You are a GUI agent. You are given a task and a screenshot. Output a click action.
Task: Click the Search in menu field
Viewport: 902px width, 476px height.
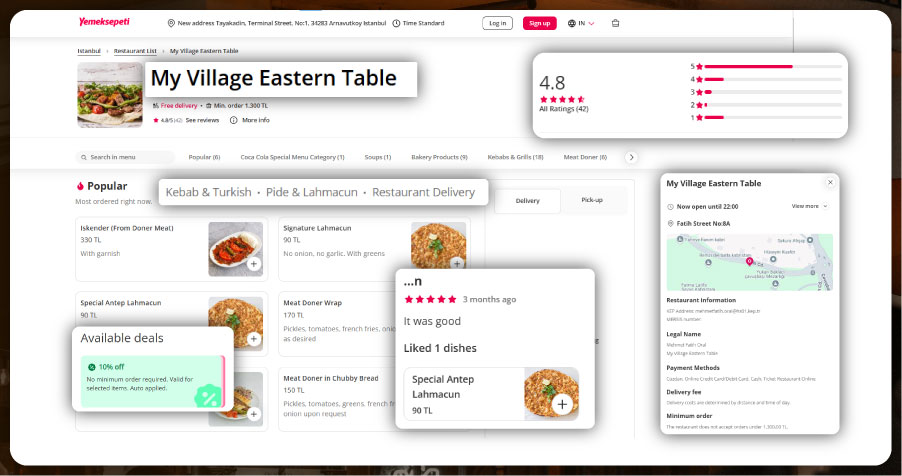tap(125, 157)
